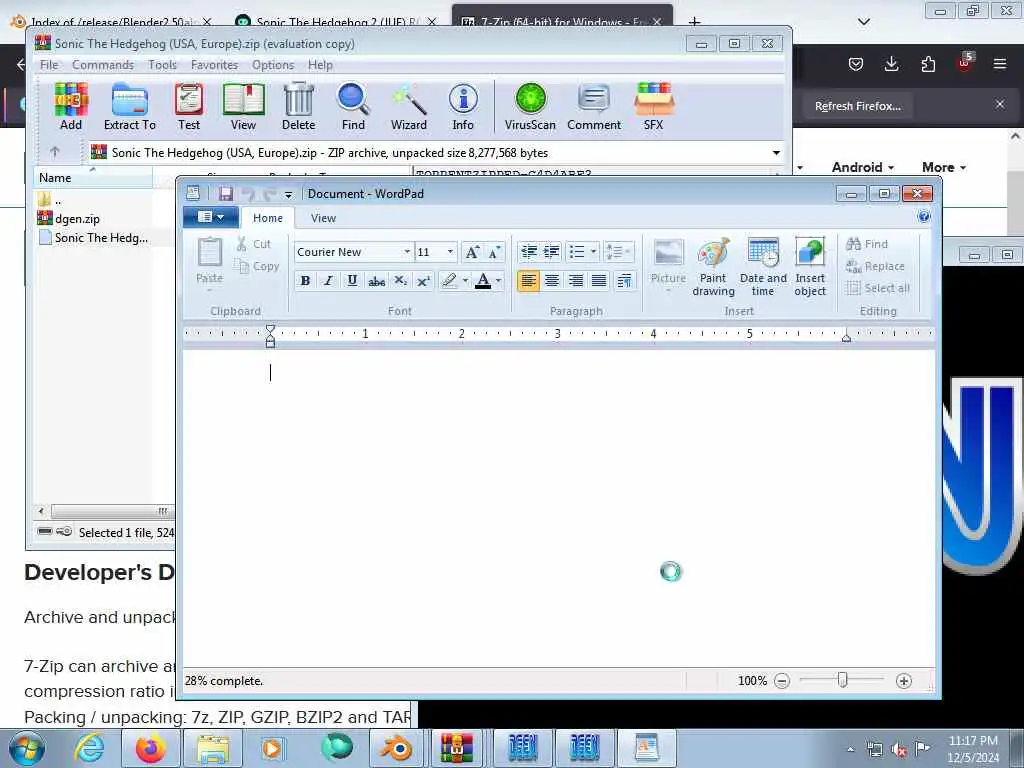Click the Comment icon in WinRAR
The image size is (1024, 768).
click(594, 106)
